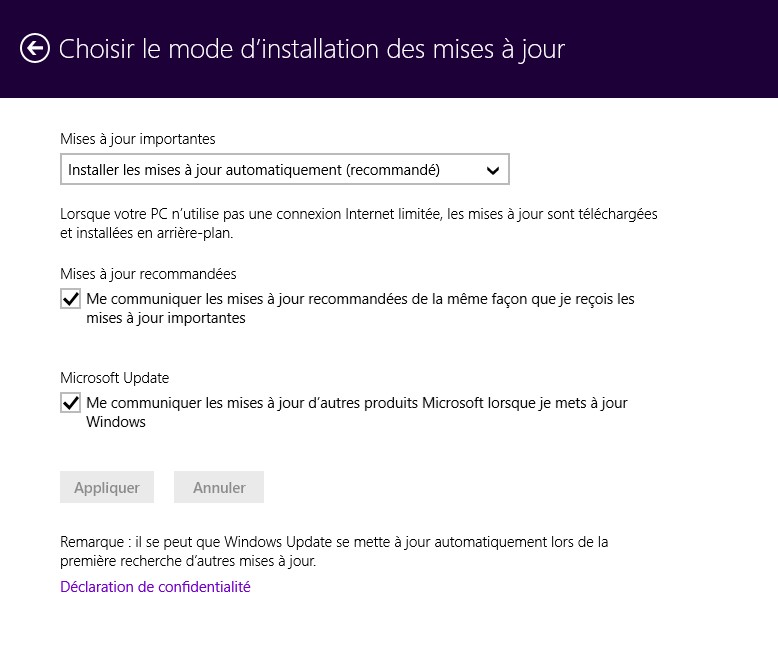Viewport: 778px width, 650px height.
Task: Click the chevron arrow of the updates combo box
Action: (x=492, y=171)
